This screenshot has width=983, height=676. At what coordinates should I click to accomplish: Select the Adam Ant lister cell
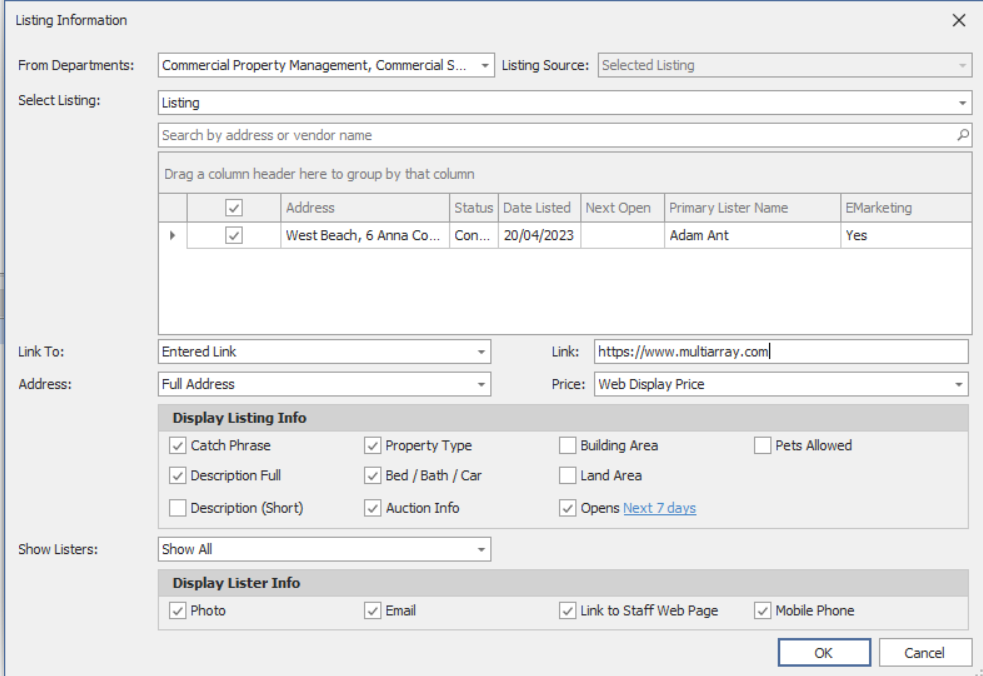[x=752, y=235]
